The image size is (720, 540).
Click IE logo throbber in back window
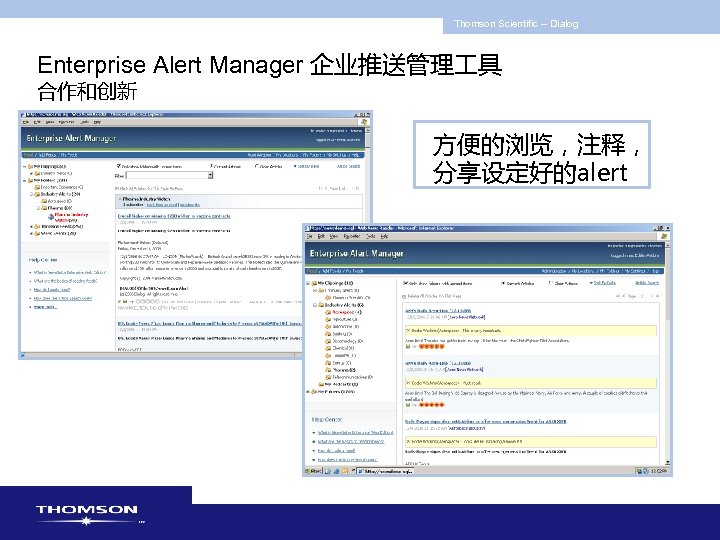[x=364, y=122]
